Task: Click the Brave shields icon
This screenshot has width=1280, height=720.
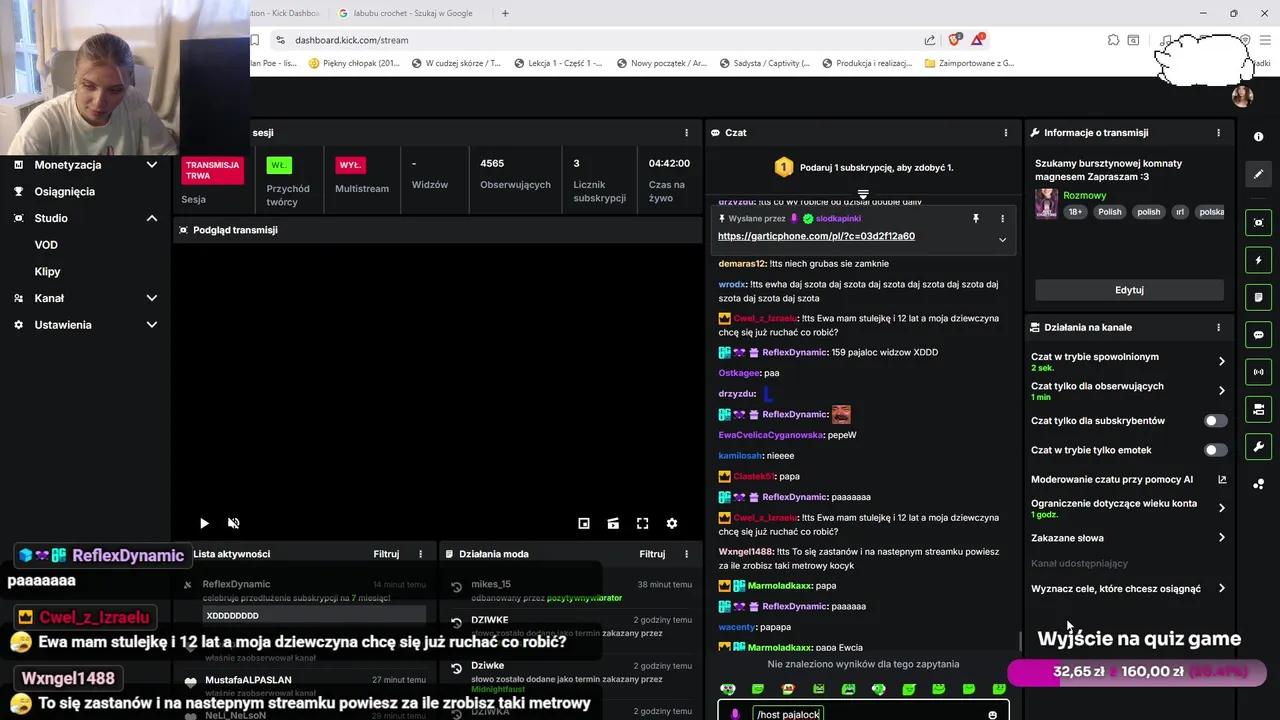Action: (x=954, y=40)
